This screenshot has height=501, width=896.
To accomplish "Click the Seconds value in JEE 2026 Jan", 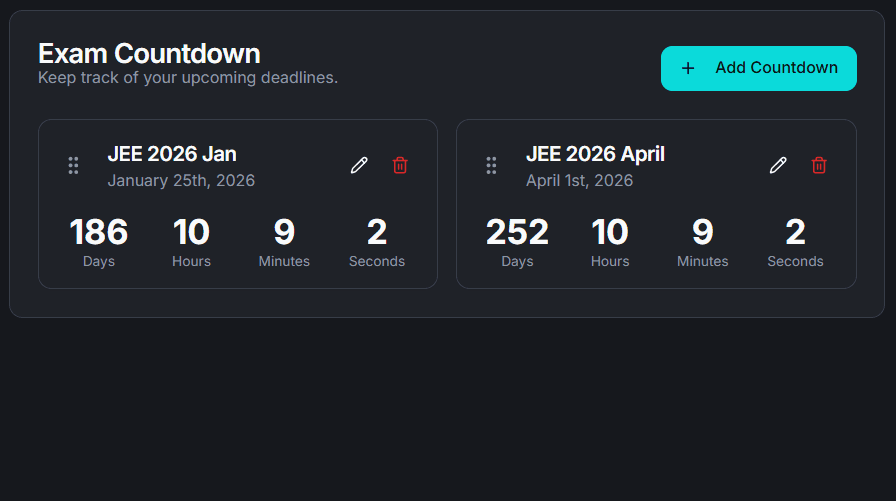I will tap(377, 233).
